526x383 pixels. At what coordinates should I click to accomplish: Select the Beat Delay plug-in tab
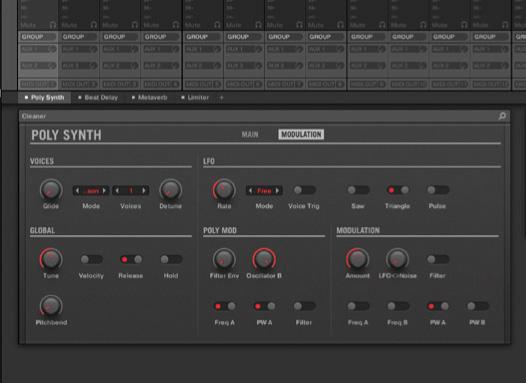pos(98,98)
